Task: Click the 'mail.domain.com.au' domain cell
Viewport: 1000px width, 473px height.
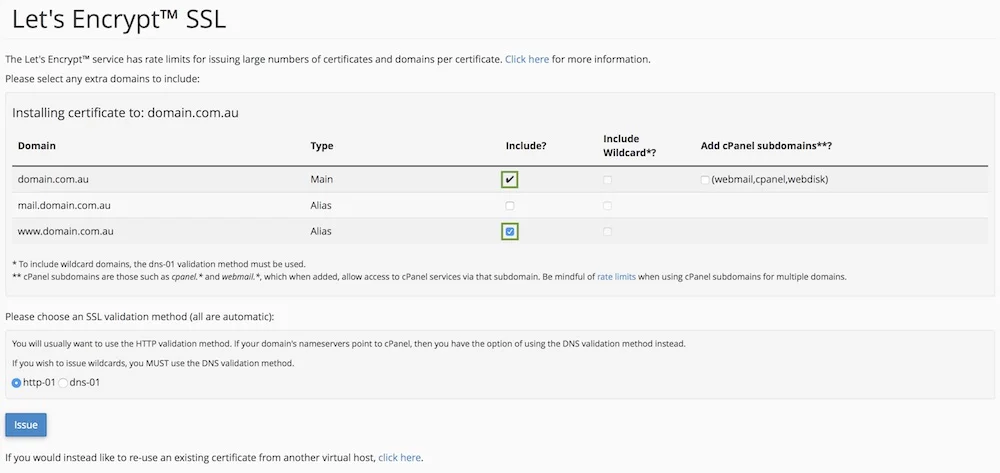Action: [64, 206]
